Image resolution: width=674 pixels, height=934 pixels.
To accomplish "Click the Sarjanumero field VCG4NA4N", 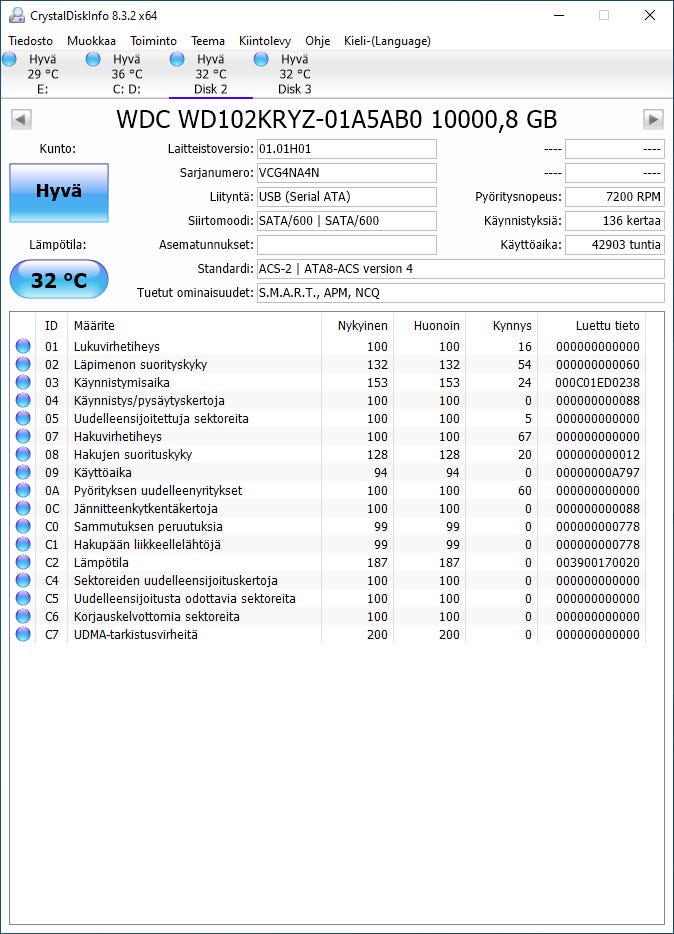I will pos(347,173).
